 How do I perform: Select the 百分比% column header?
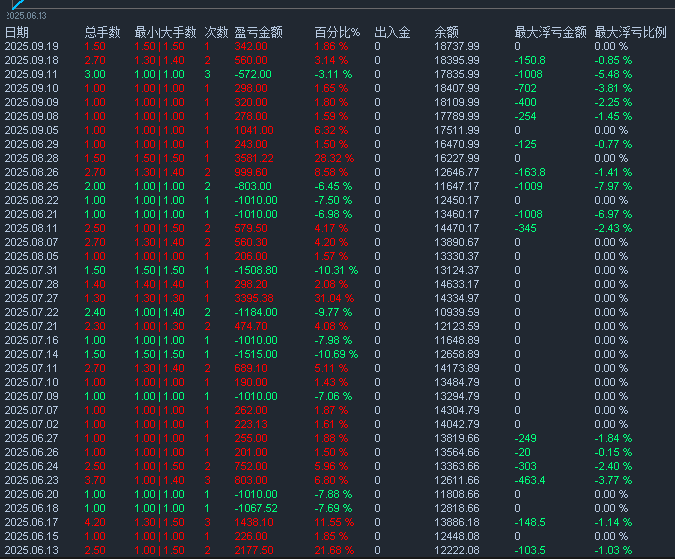point(335,33)
